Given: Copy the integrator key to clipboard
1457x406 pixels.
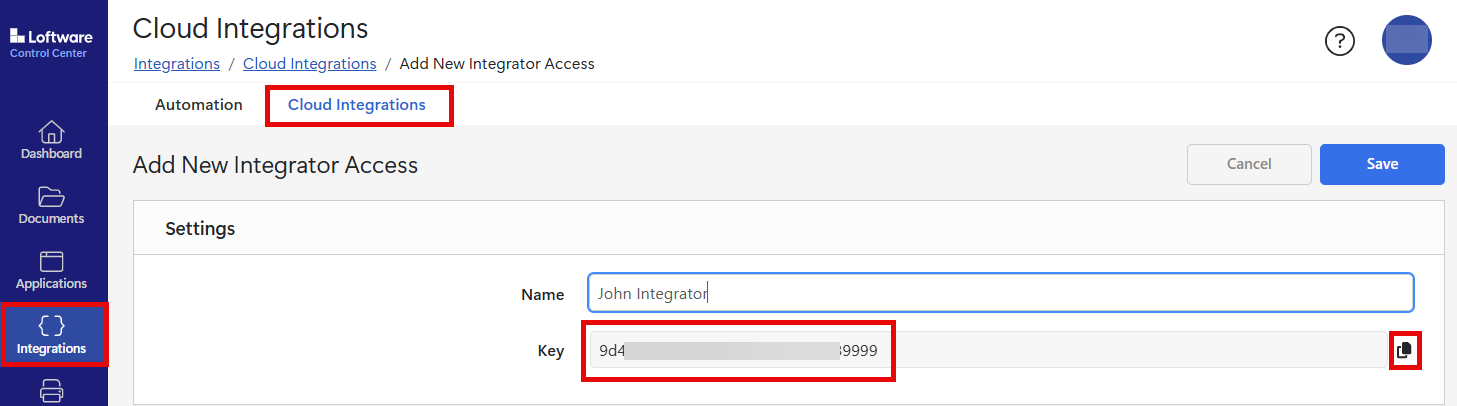Looking at the screenshot, I should [1404, 350].
